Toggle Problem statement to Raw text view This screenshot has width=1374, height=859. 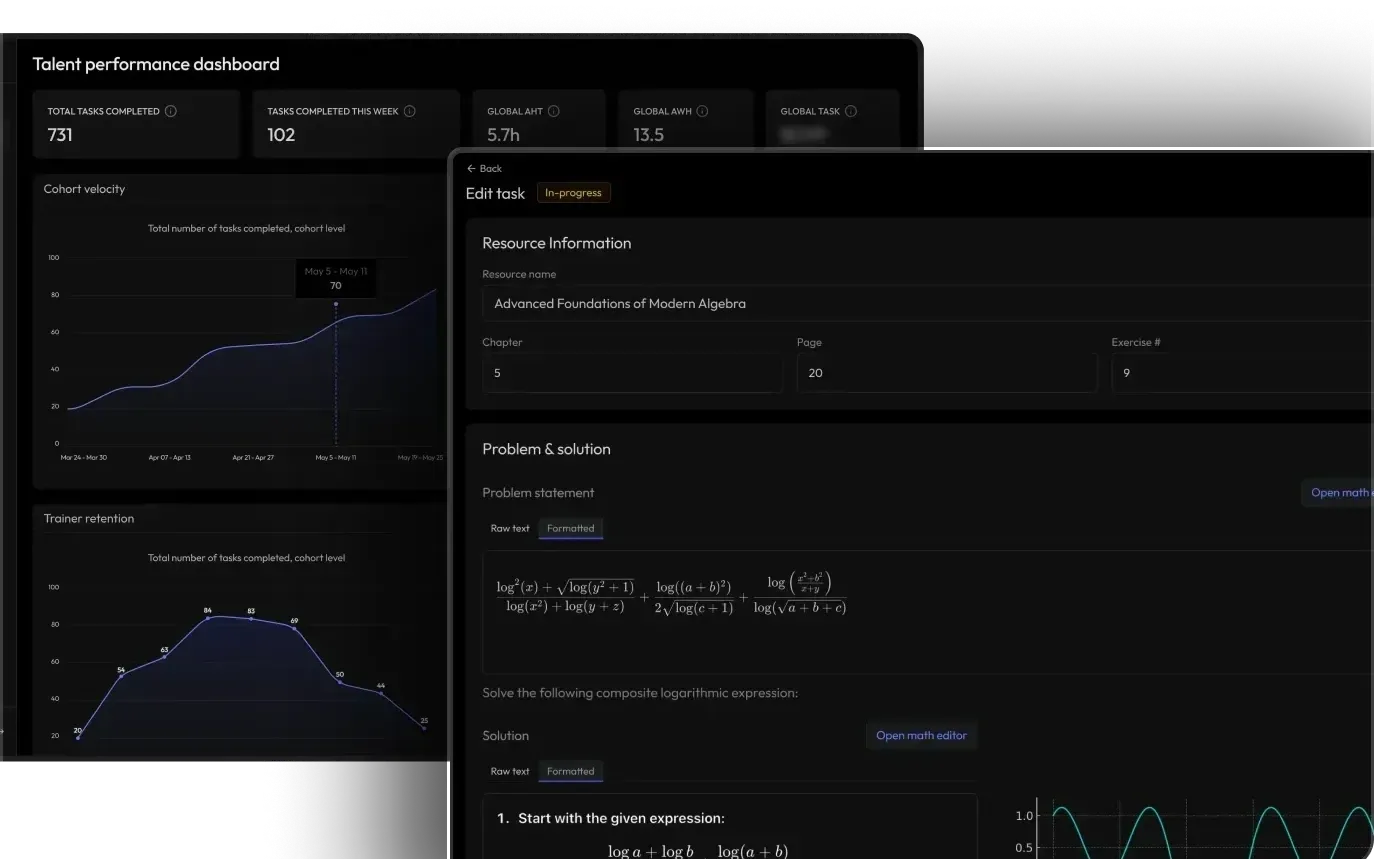coord(510,528)
